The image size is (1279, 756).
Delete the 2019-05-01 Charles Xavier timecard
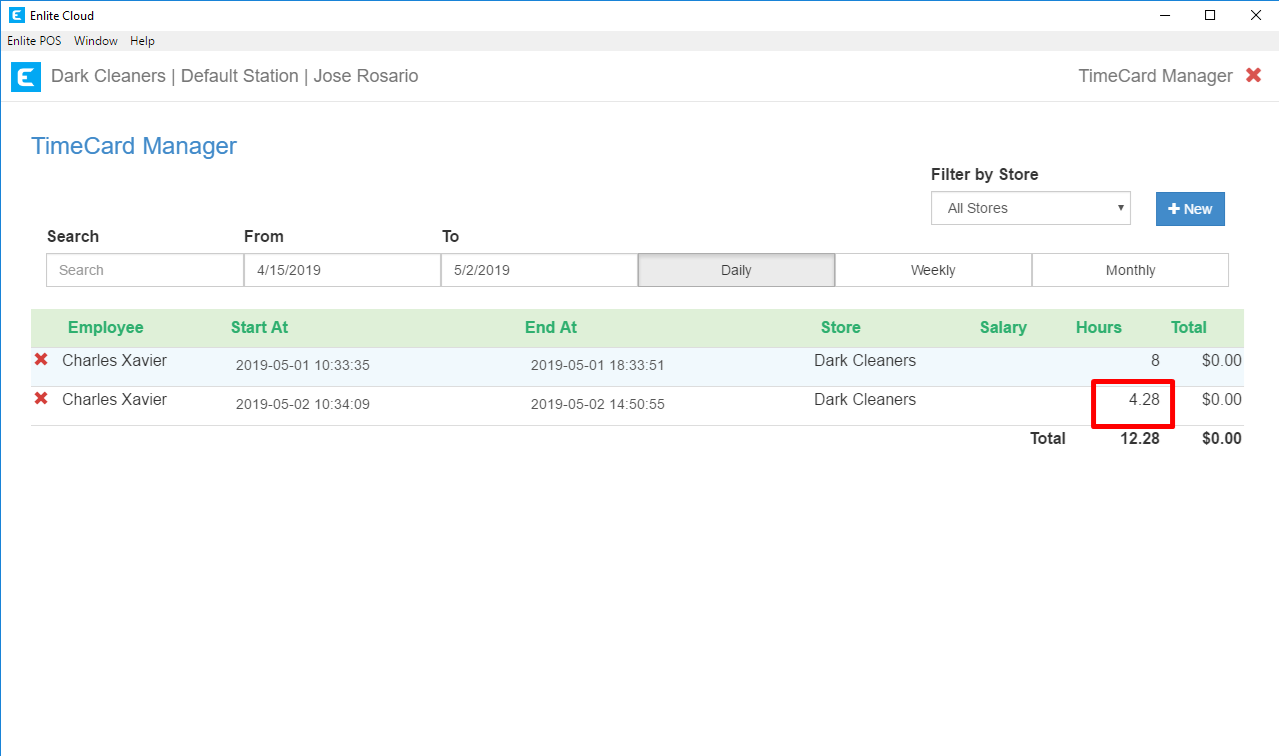[41, 360]
